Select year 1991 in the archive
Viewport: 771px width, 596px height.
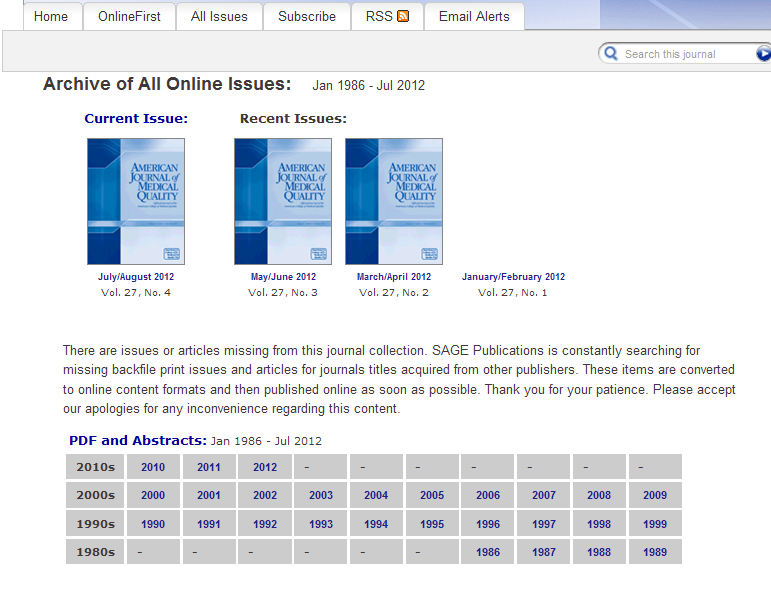209,524
